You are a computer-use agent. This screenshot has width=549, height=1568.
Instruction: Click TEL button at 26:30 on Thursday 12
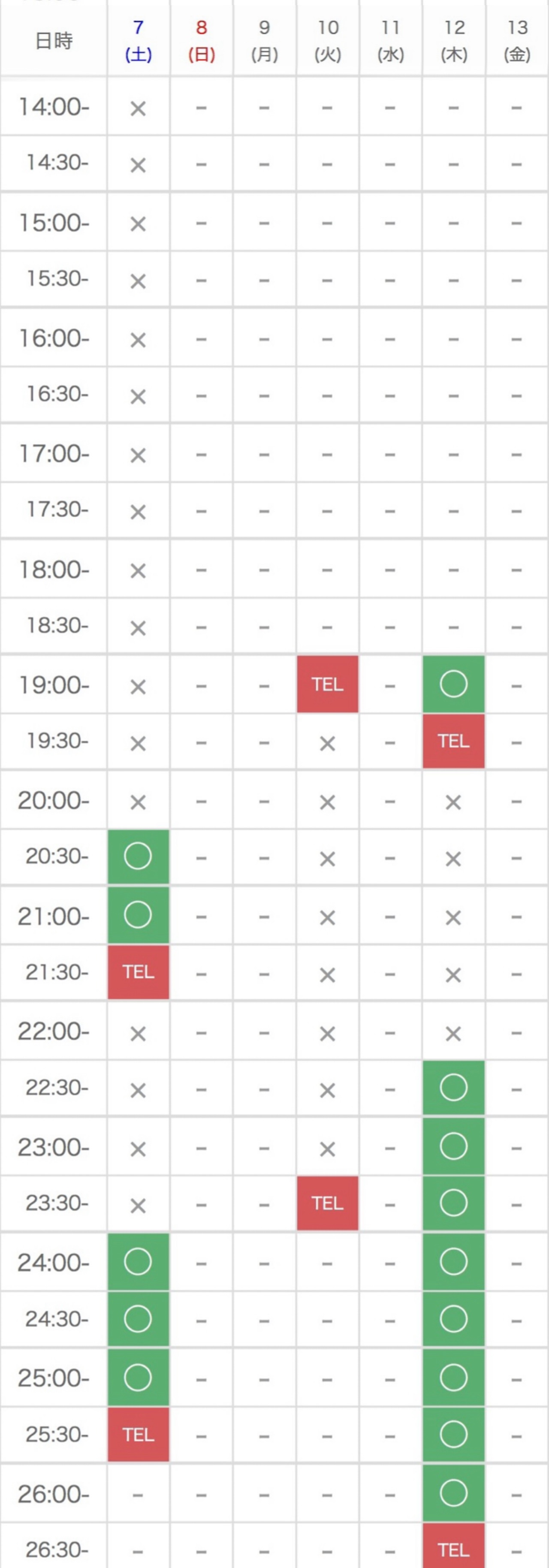453,1546
